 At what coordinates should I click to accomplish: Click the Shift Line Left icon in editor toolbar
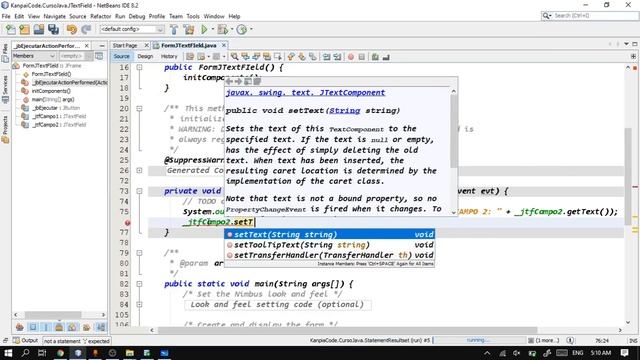coord(327,57)
